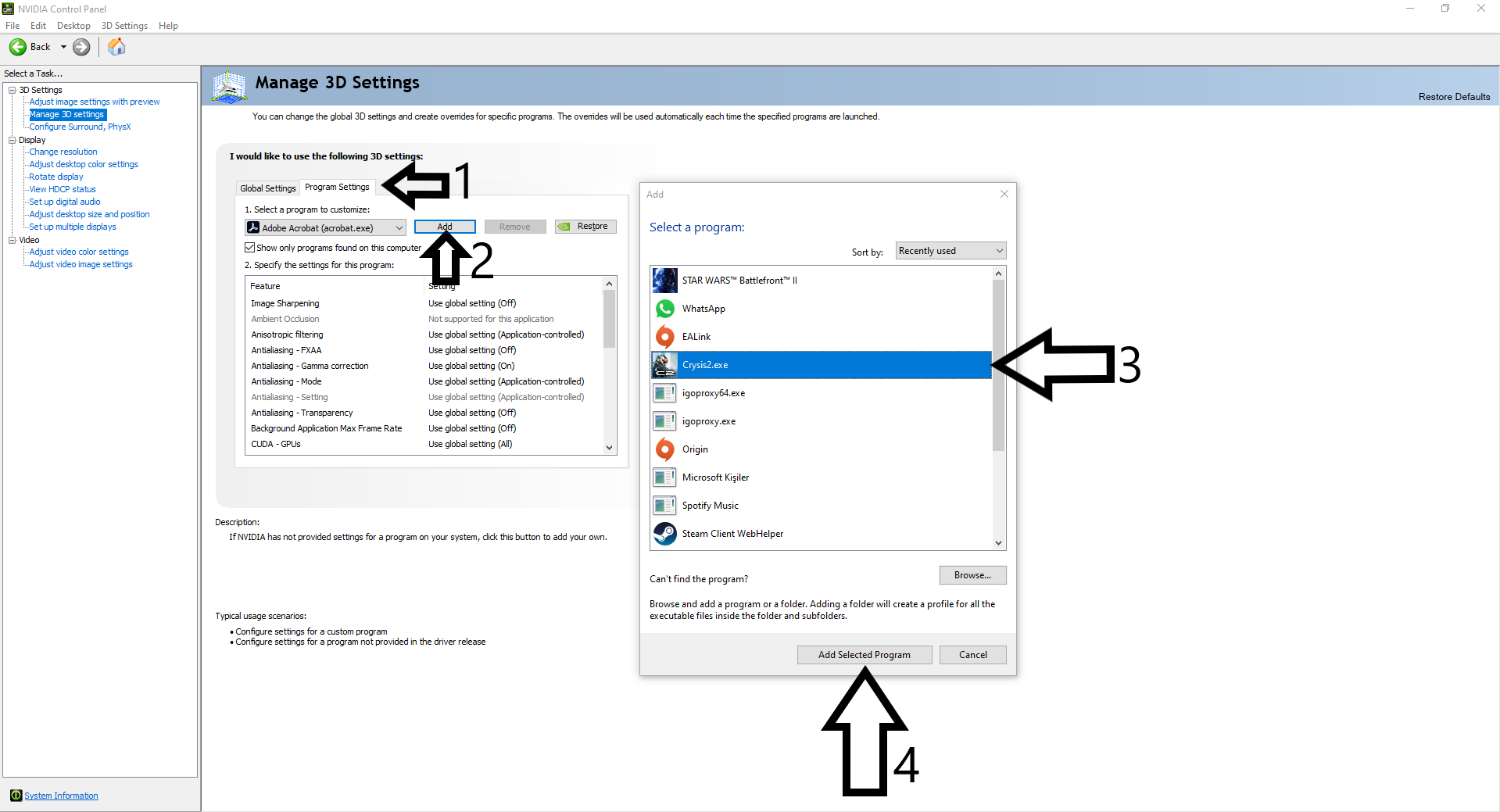Click the program list scroll down arrow
The height and width of the screenshot is (812, 1500).
point(998,543)
